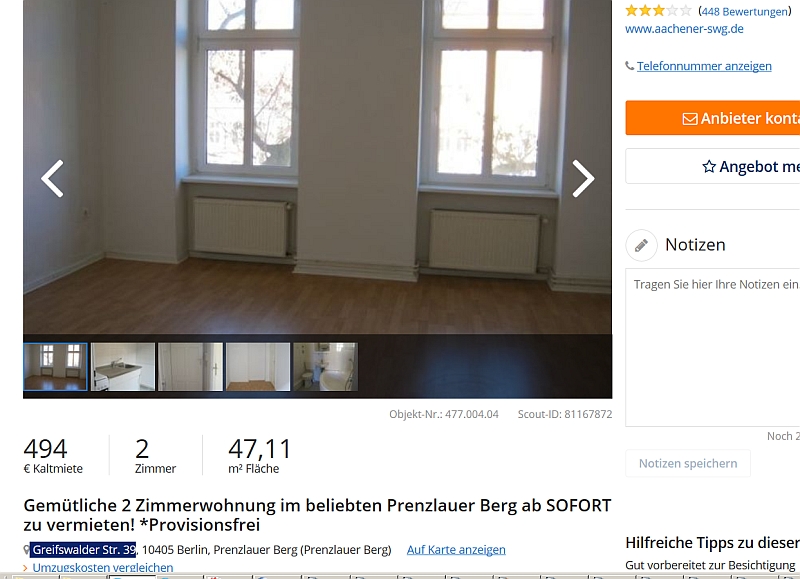This screenshot has width=800, height=579.
Task: Click Notizen speichern button
Action: click(x=688, y=463)
